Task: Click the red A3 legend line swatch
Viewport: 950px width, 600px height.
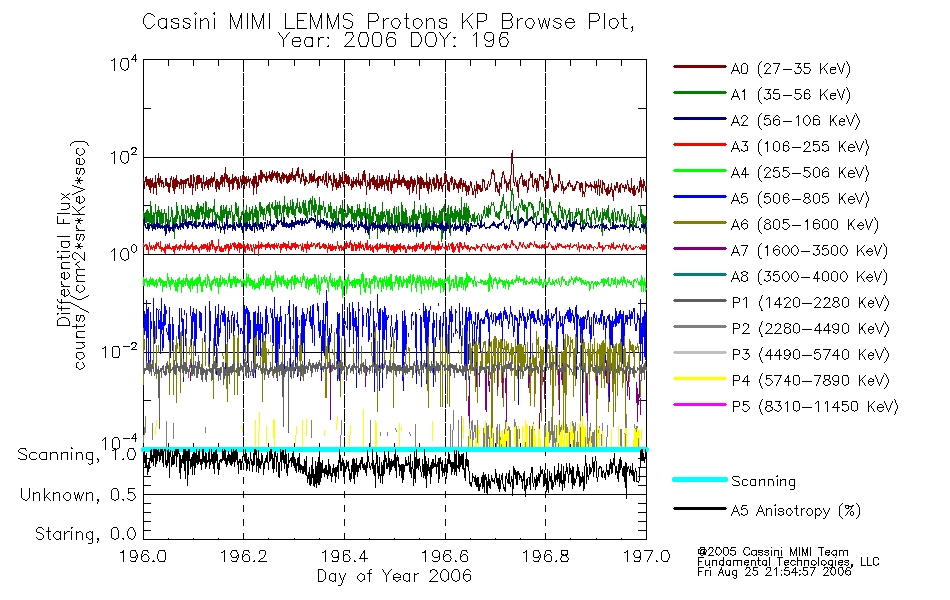Action: pyautogui.click(x=700, y=145)
